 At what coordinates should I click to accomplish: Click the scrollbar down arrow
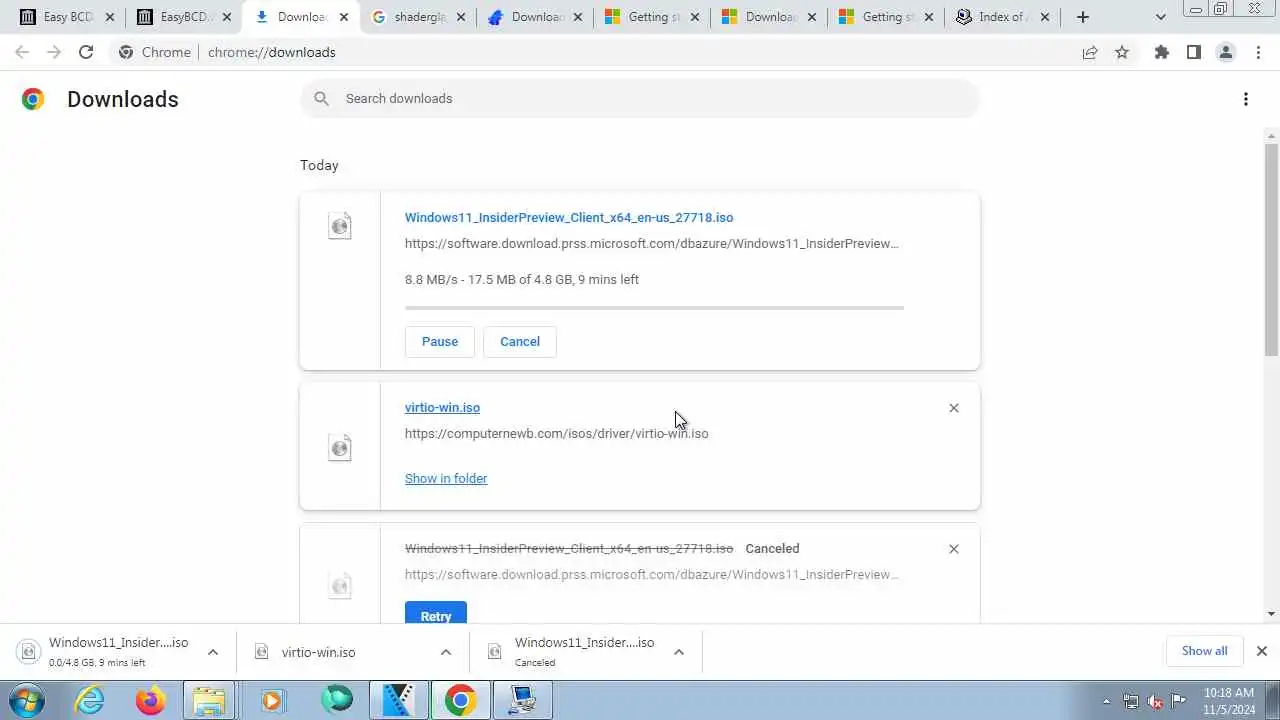pos(1272,614)
